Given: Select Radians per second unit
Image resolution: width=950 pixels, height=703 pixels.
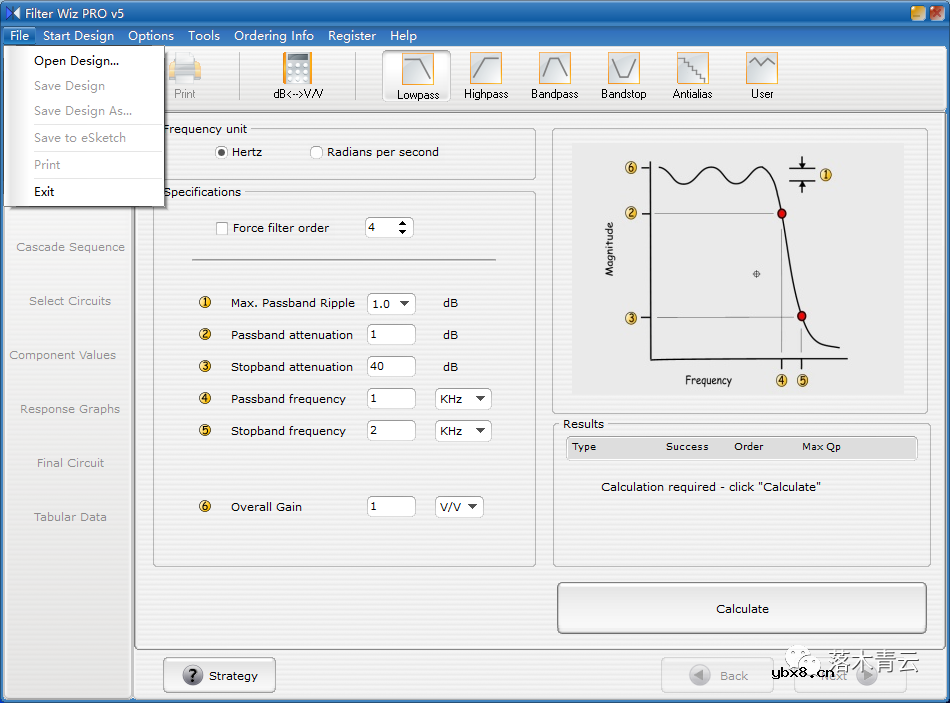Looking at the screenshot, I should [317, 152].
